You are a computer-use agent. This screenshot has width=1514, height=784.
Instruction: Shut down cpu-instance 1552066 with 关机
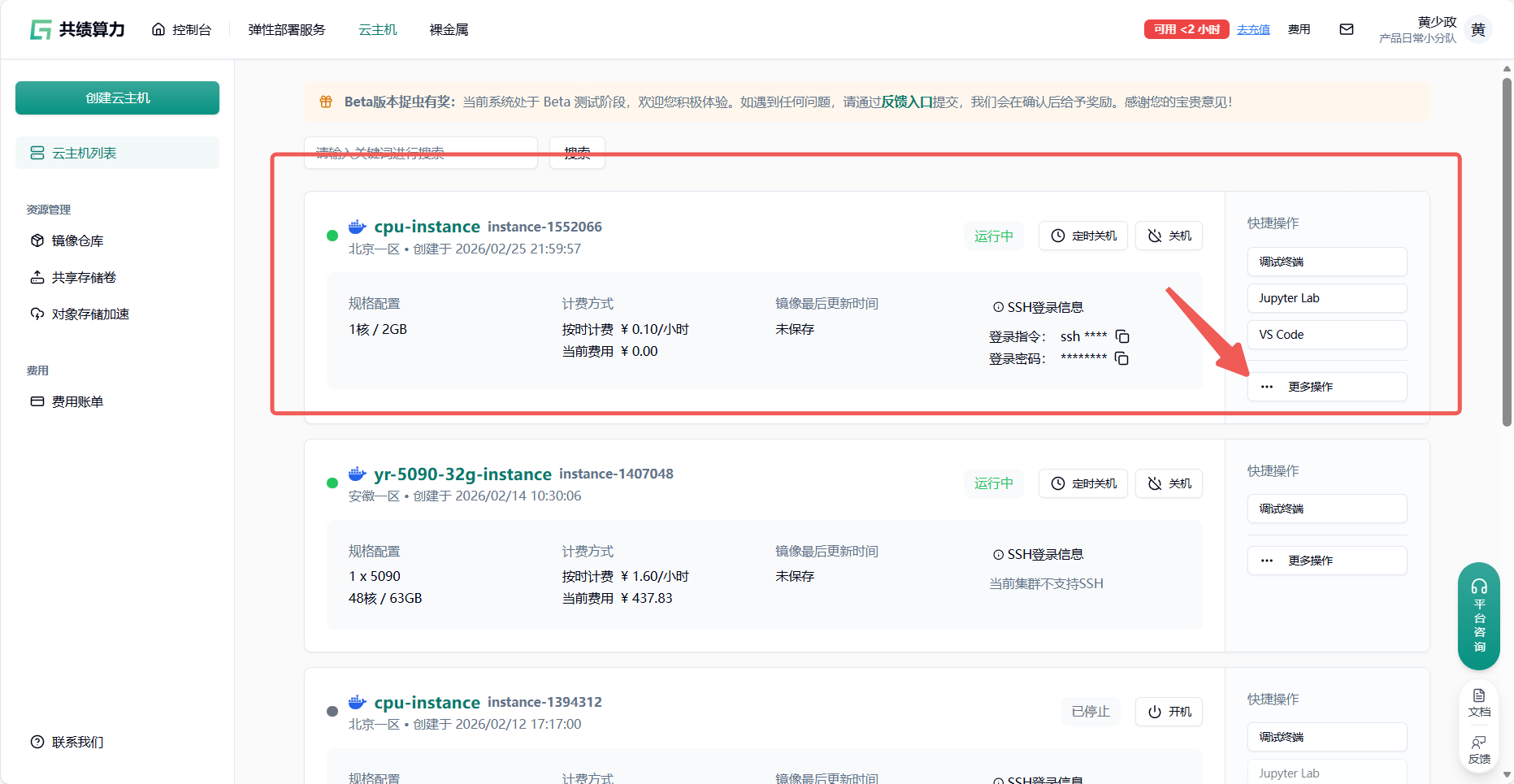point(1169,236)
